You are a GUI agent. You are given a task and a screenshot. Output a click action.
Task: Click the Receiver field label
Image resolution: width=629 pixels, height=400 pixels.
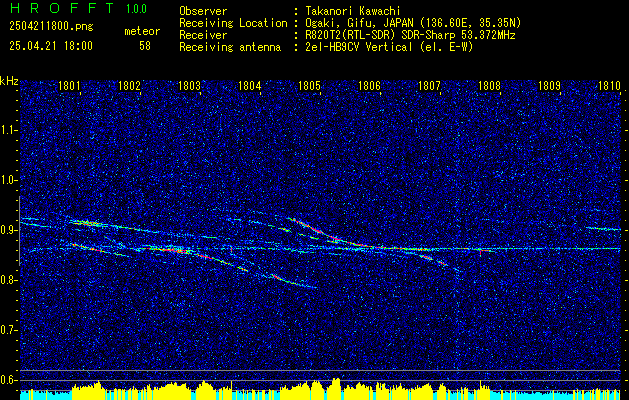click(x=203, y=35)
